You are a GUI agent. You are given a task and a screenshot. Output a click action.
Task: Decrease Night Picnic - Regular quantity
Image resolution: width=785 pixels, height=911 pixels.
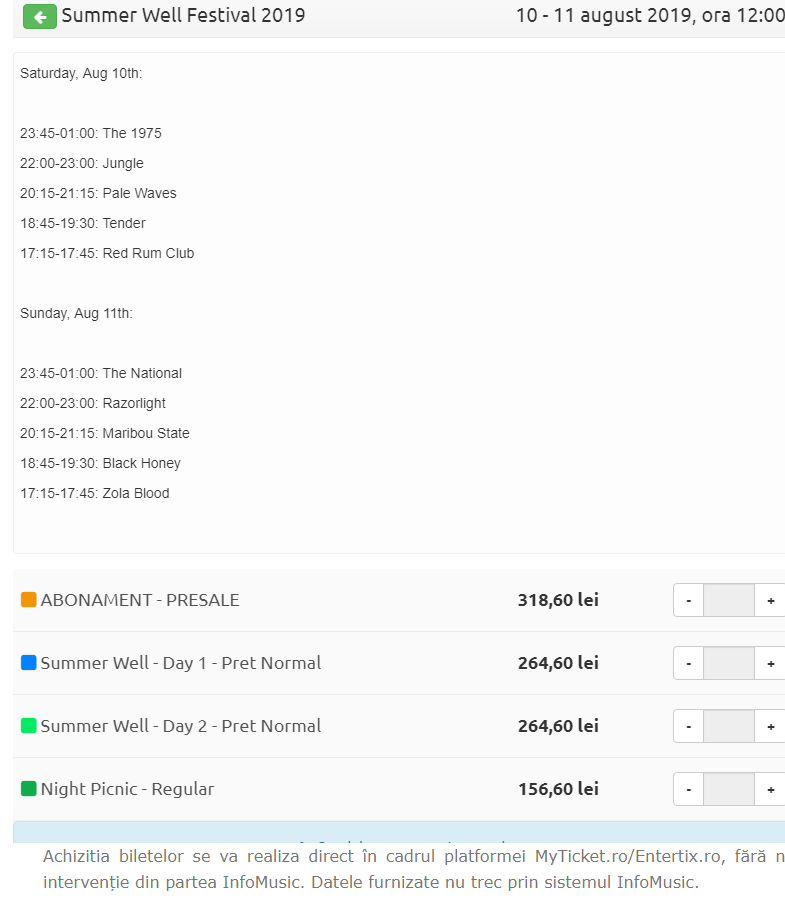pyautogui.click(x=688, y=789)
